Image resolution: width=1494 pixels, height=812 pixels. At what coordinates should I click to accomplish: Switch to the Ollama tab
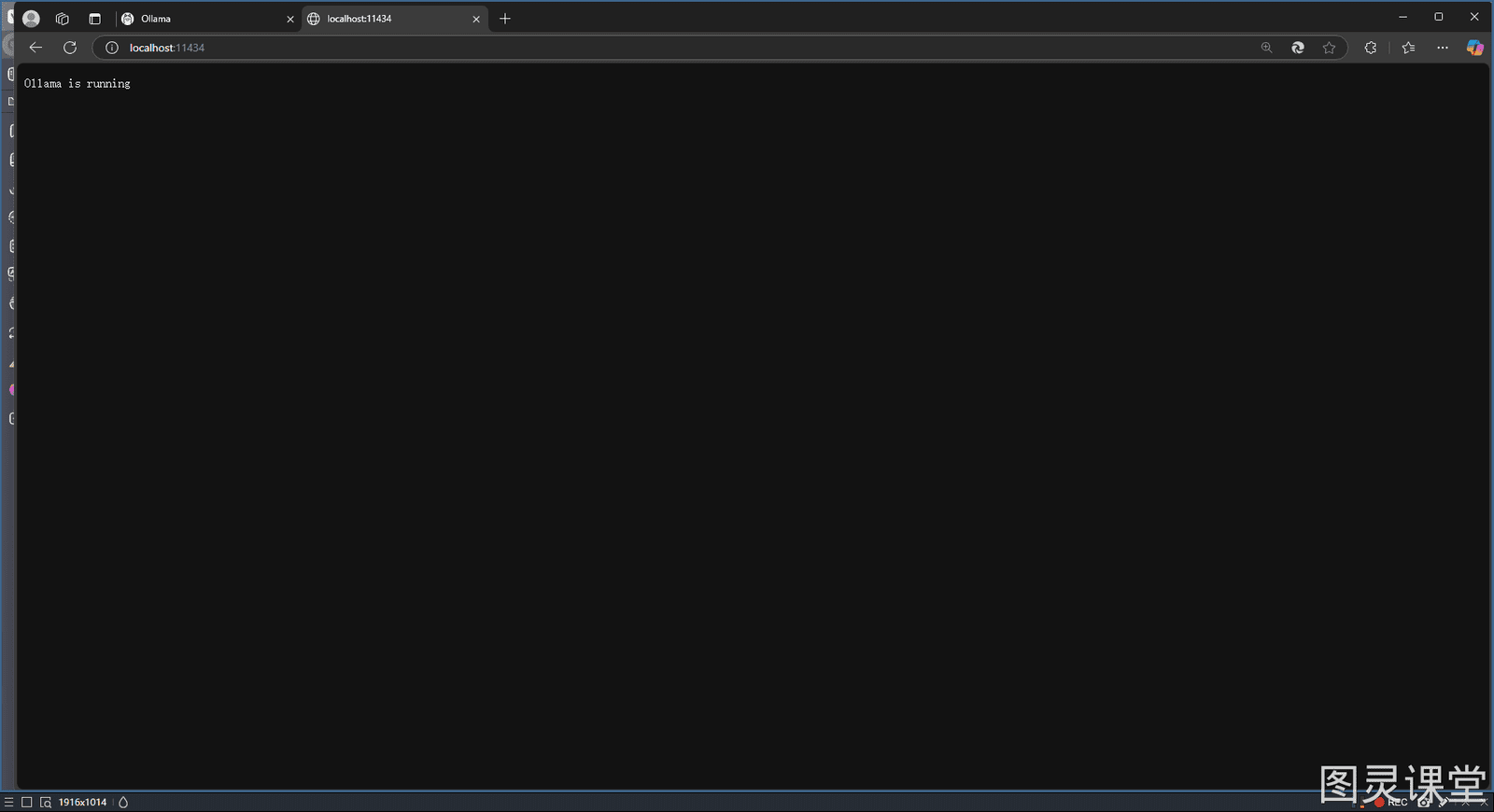[x=207, y=19]
